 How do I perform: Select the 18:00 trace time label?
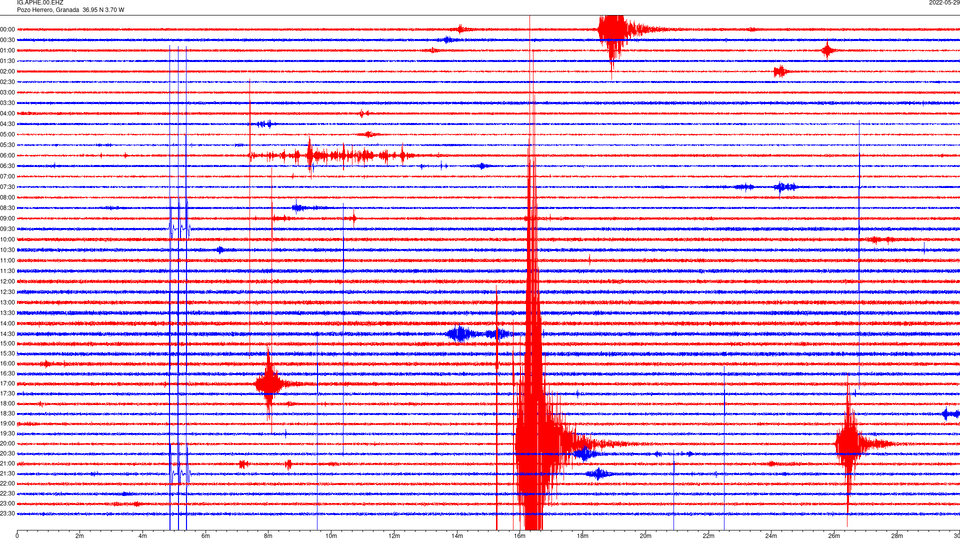click(x=8, y=403)
